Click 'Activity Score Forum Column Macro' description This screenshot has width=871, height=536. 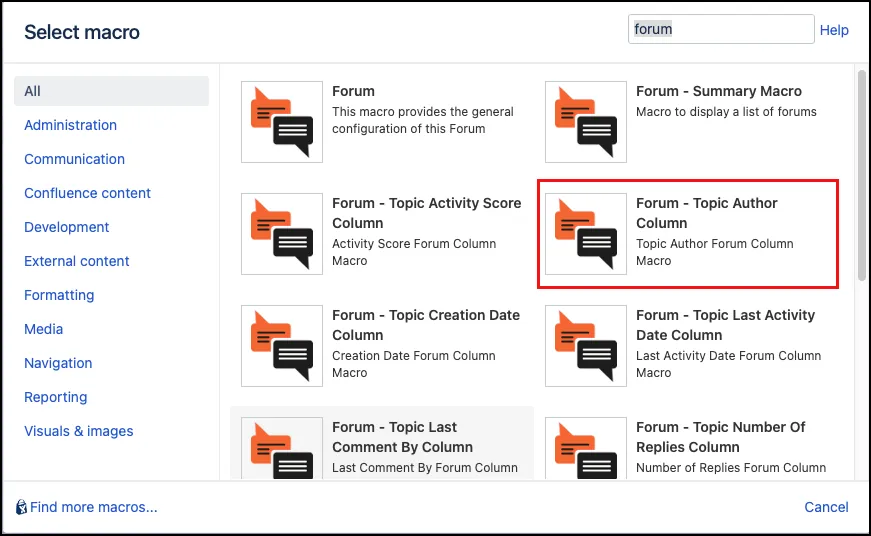point(414,252)
